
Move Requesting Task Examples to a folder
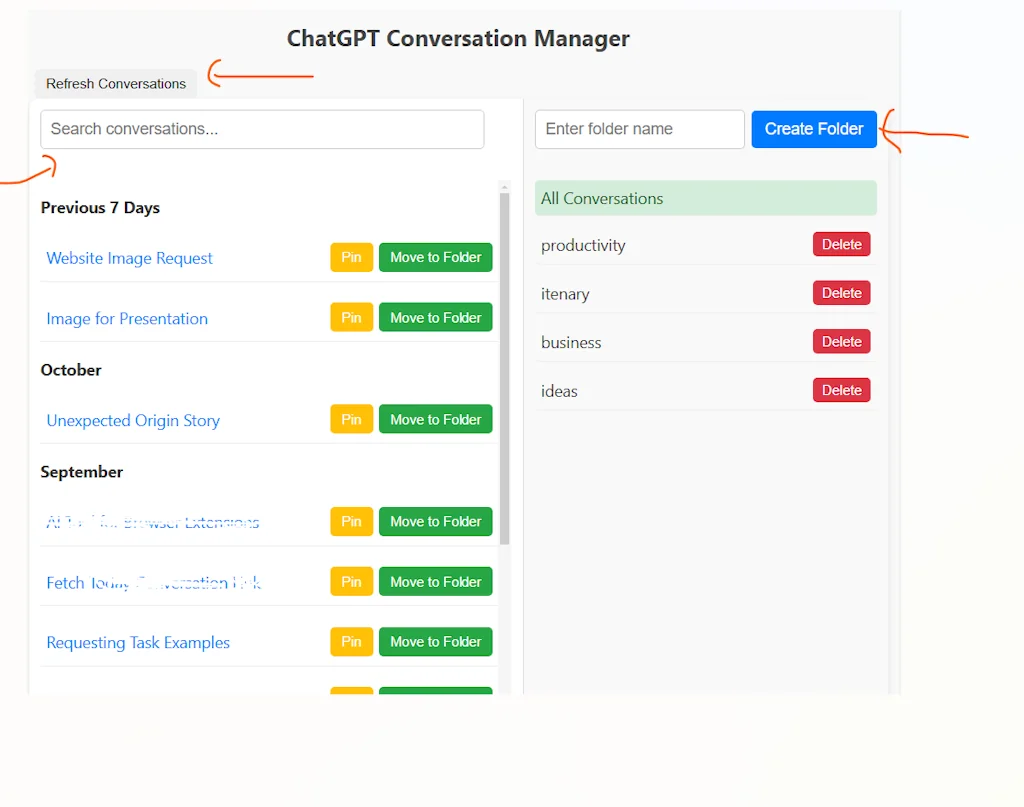435,641
